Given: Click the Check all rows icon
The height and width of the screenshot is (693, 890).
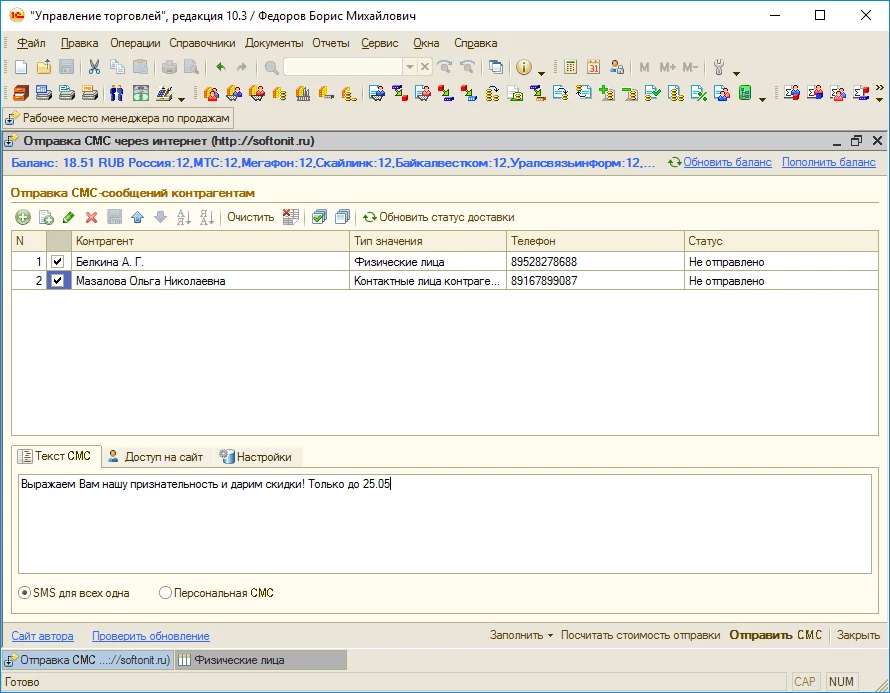Looking at the screenshot, I should 319,217.
